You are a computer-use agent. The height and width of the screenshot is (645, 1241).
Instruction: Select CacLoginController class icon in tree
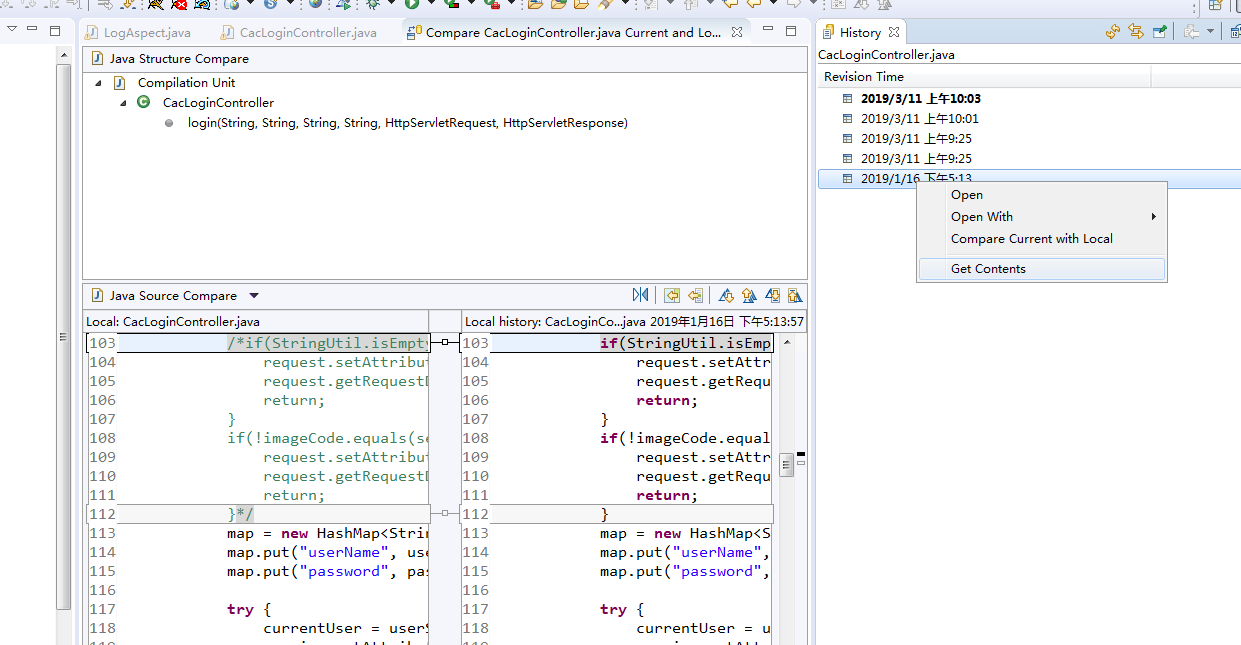[144, 102]
